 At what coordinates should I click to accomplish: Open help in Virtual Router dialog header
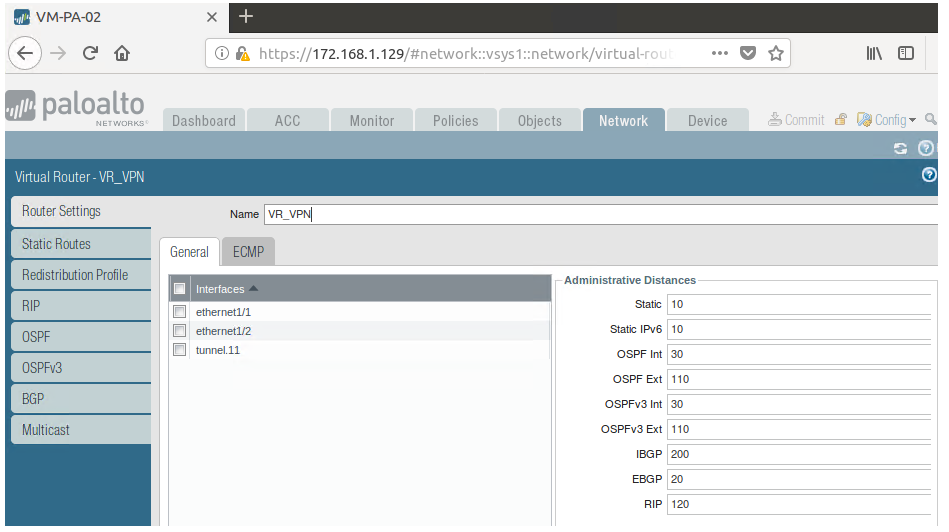click(929, 175)
